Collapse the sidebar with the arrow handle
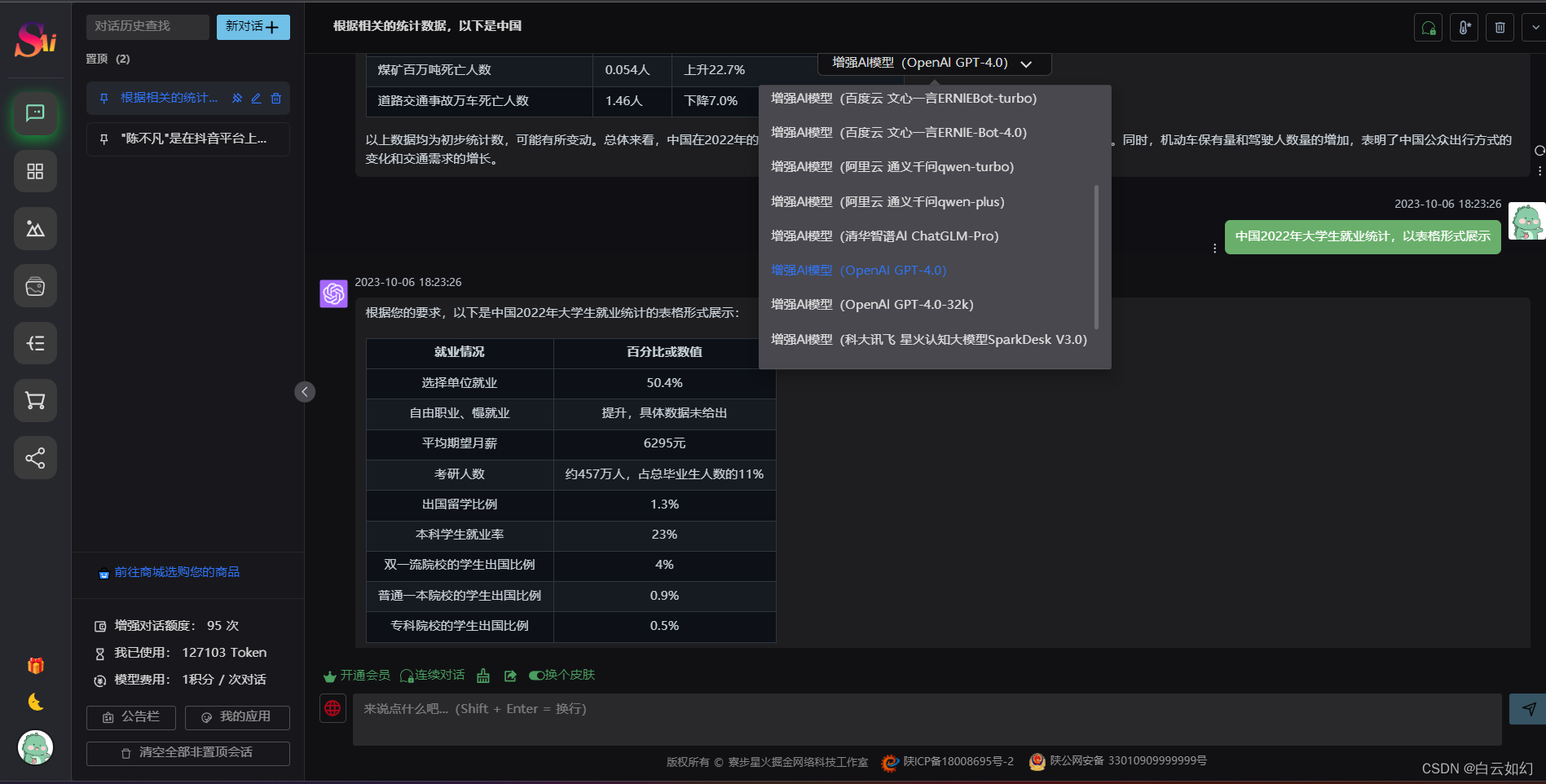This screenshot has height=784, width=1546. [305, 392]
